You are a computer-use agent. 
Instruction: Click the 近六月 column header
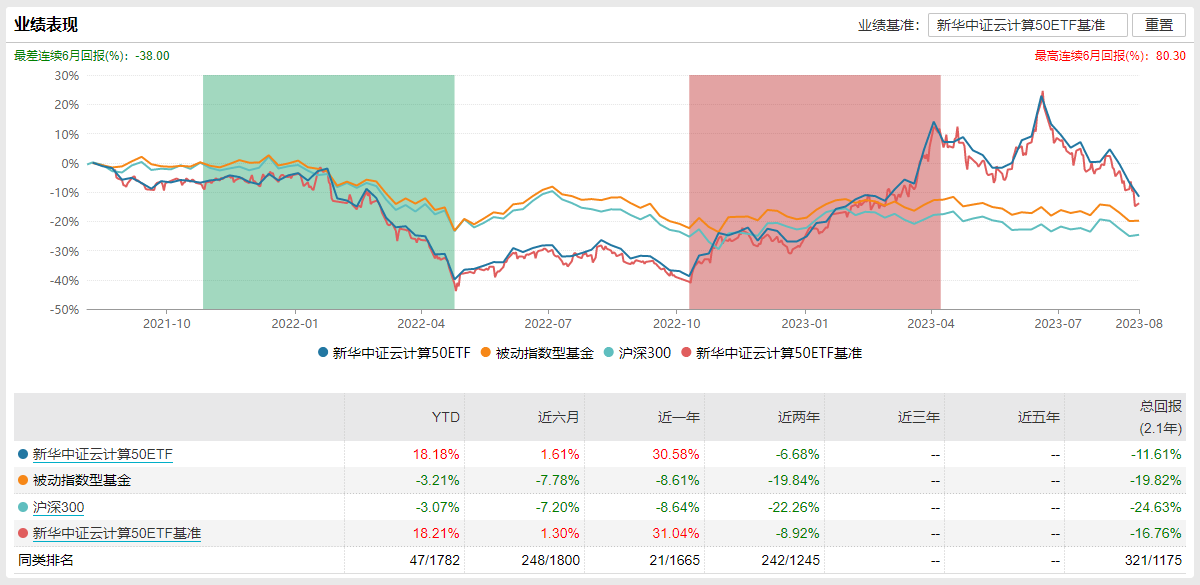(x=560, y=417)
